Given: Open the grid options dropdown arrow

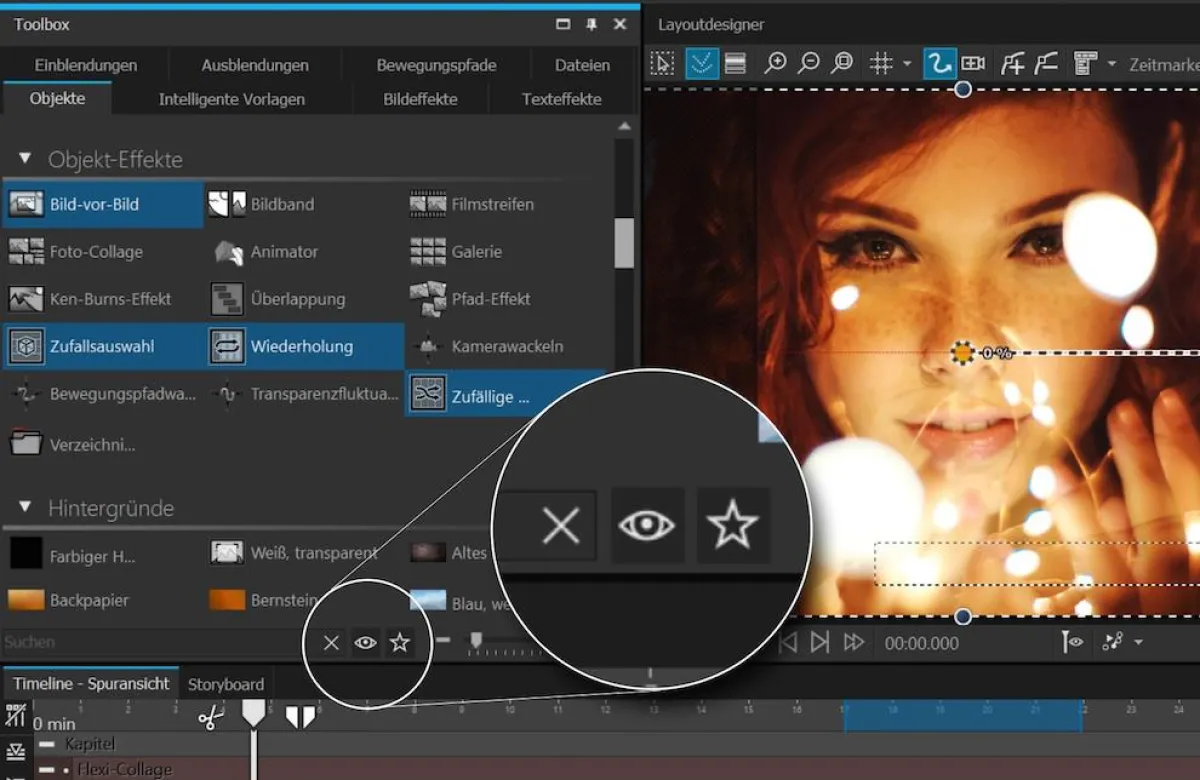Looking at the screenshot, I should [x=907, y=64].
